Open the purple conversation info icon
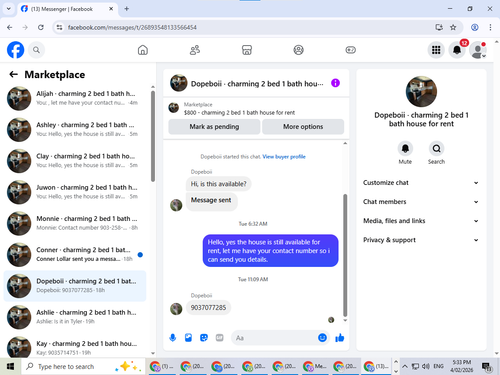500x375 pixels. coord(335,83)
